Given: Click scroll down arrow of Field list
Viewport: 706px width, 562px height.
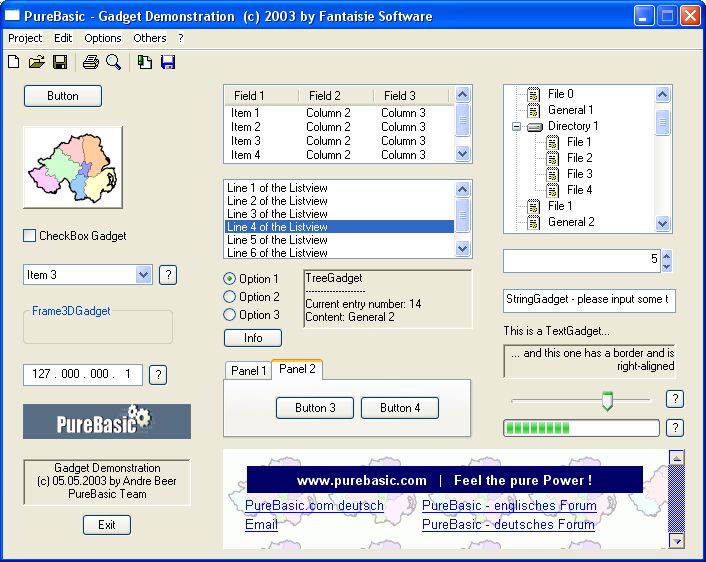Looking at the screenshot, I should (x=462, y=154).
